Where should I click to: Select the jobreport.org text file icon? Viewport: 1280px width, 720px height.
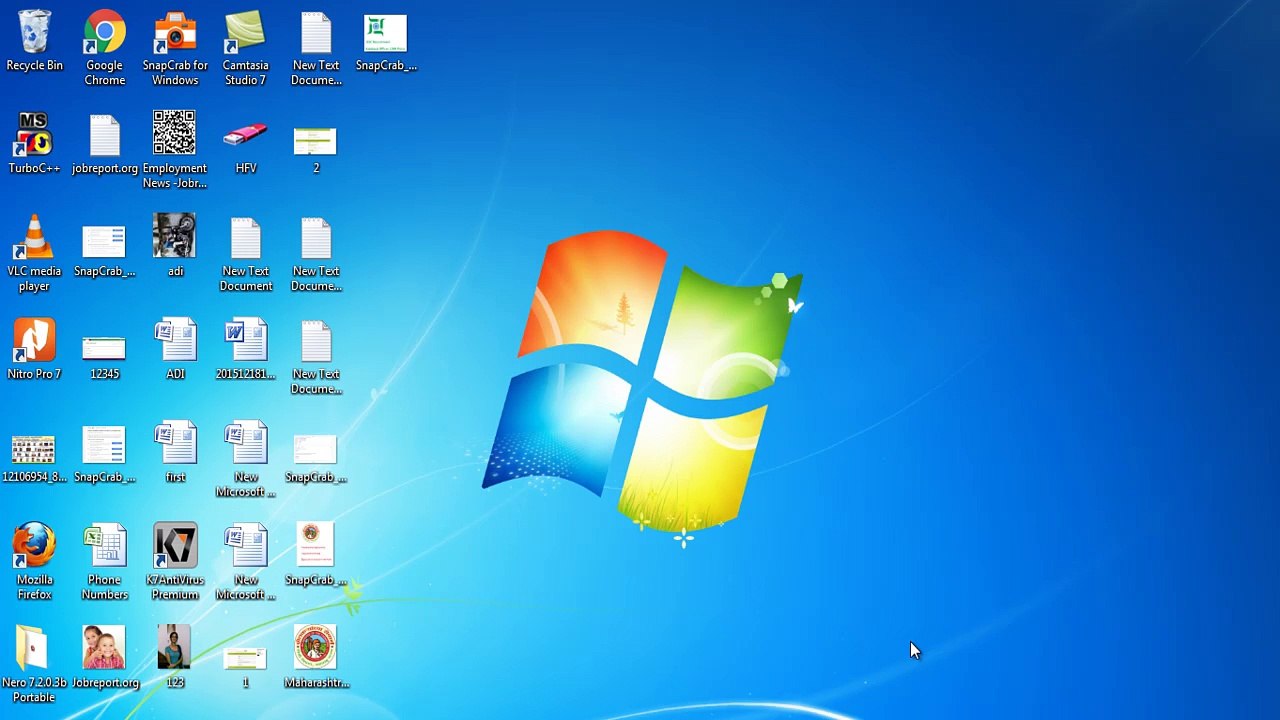point(105,136)
